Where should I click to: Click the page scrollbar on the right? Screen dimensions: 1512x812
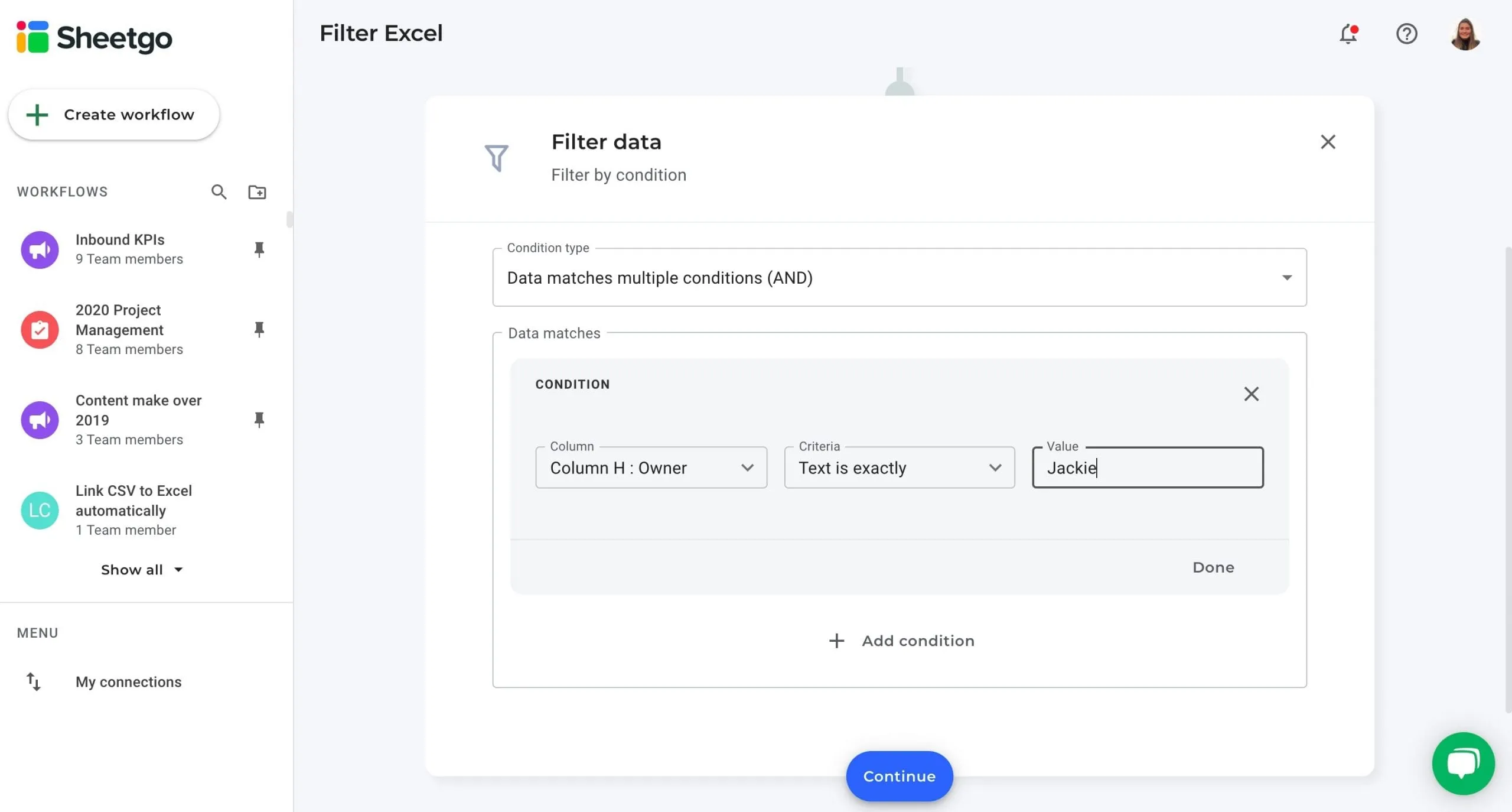(1508, 479)
